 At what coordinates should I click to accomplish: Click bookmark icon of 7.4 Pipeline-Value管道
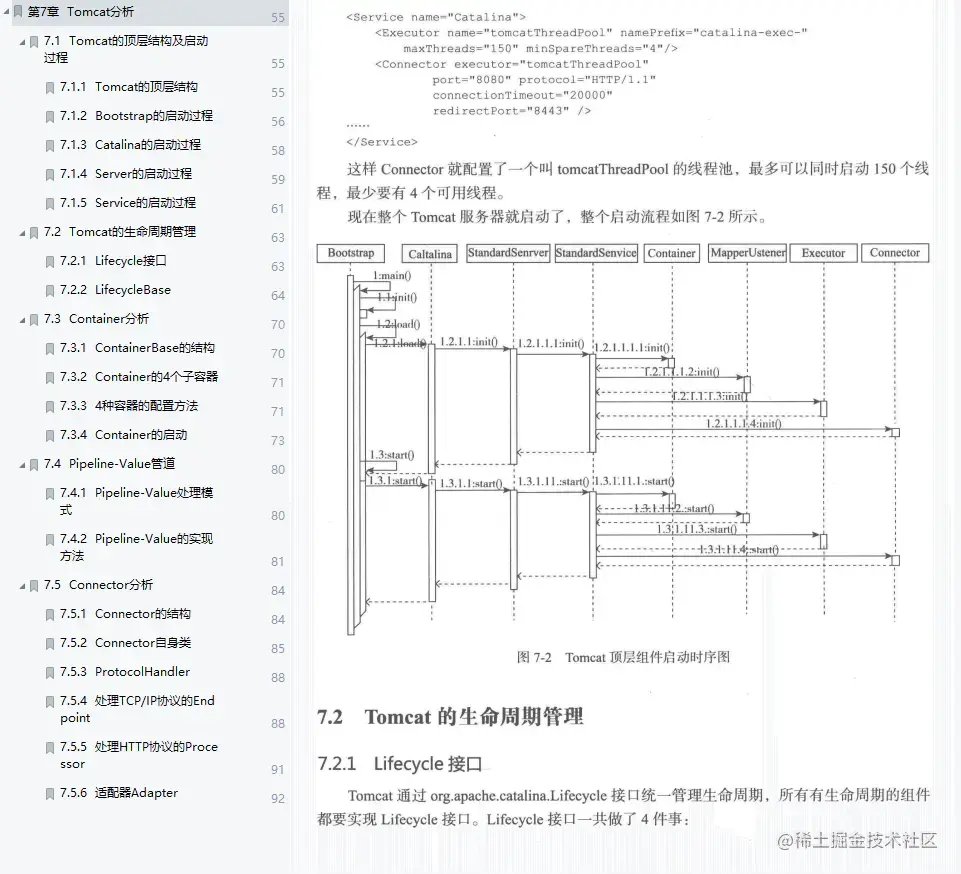coord(34,465)
